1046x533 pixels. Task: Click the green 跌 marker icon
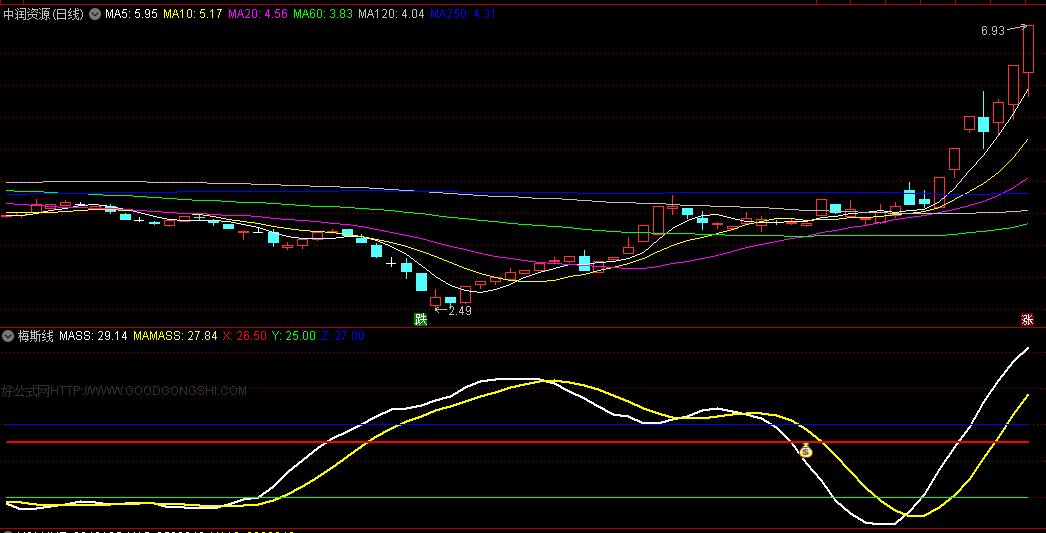420,320
